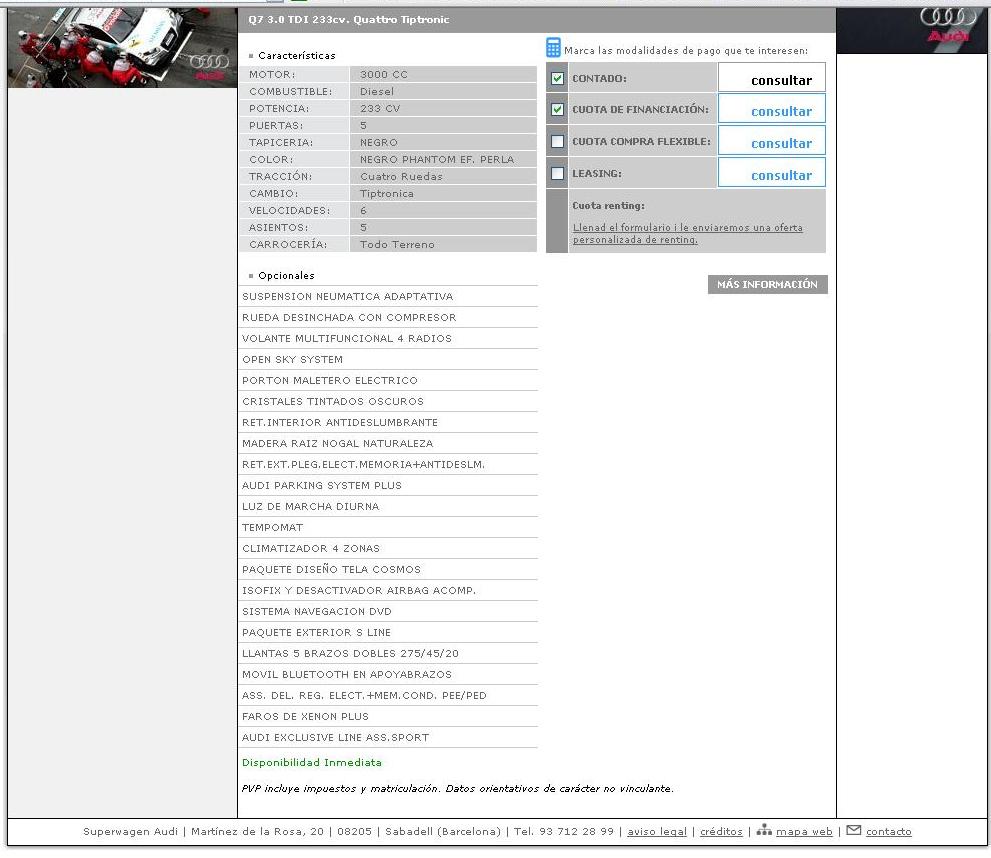Image resolution: width=991 pixels, height=858 pixels.
Task: Open the créditos link in footer
Action: click(x=721, y=831)
